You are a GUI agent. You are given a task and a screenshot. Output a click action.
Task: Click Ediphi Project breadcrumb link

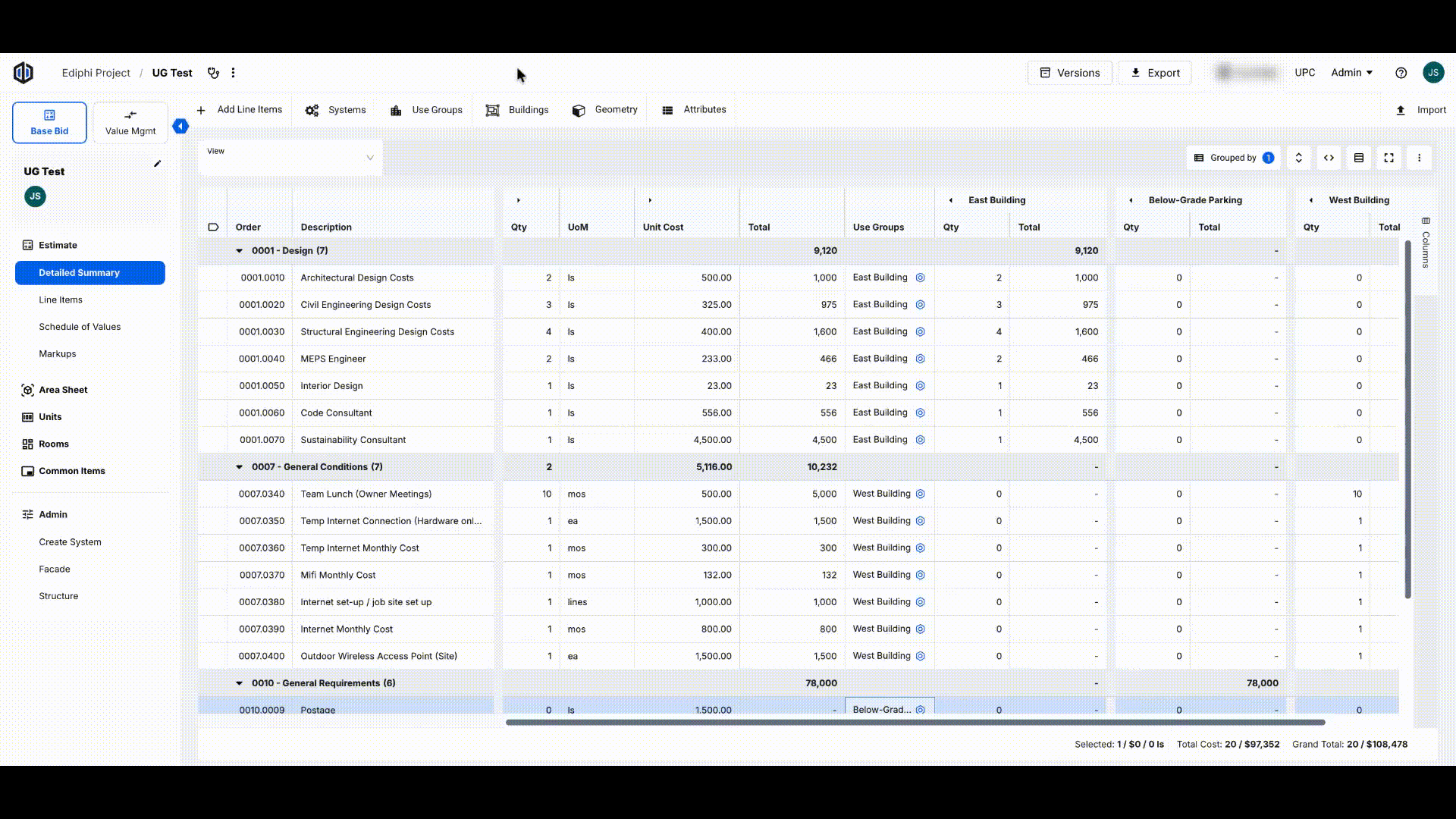(96, 73)
